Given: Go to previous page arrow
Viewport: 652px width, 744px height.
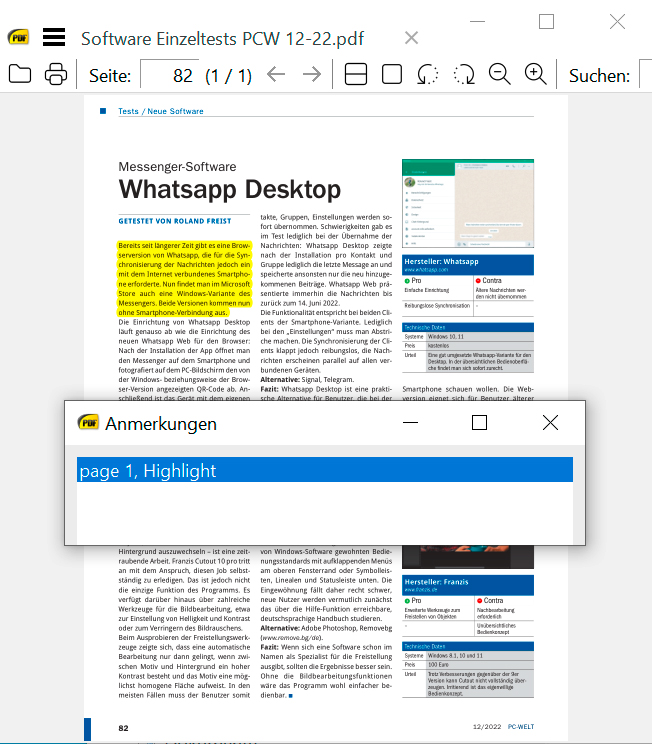Looking at the screenshot, I should pos(276,74).
